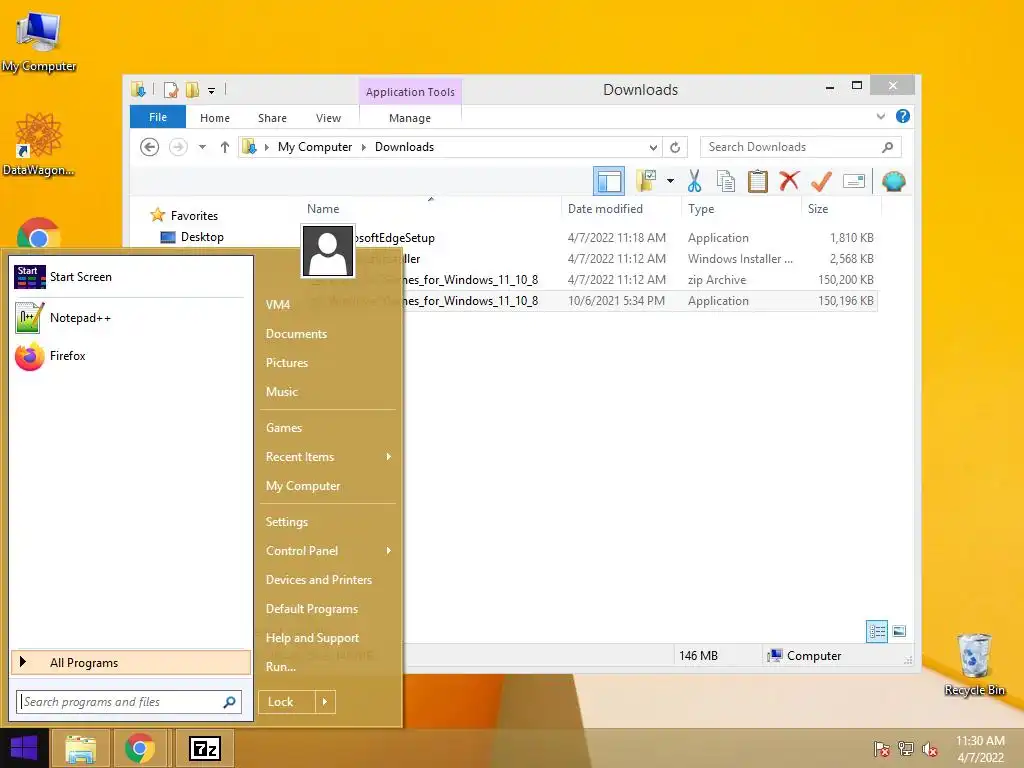1024x768 pixels.
Task: Open shutdown options arrow beside Lock
Action: 325,702
